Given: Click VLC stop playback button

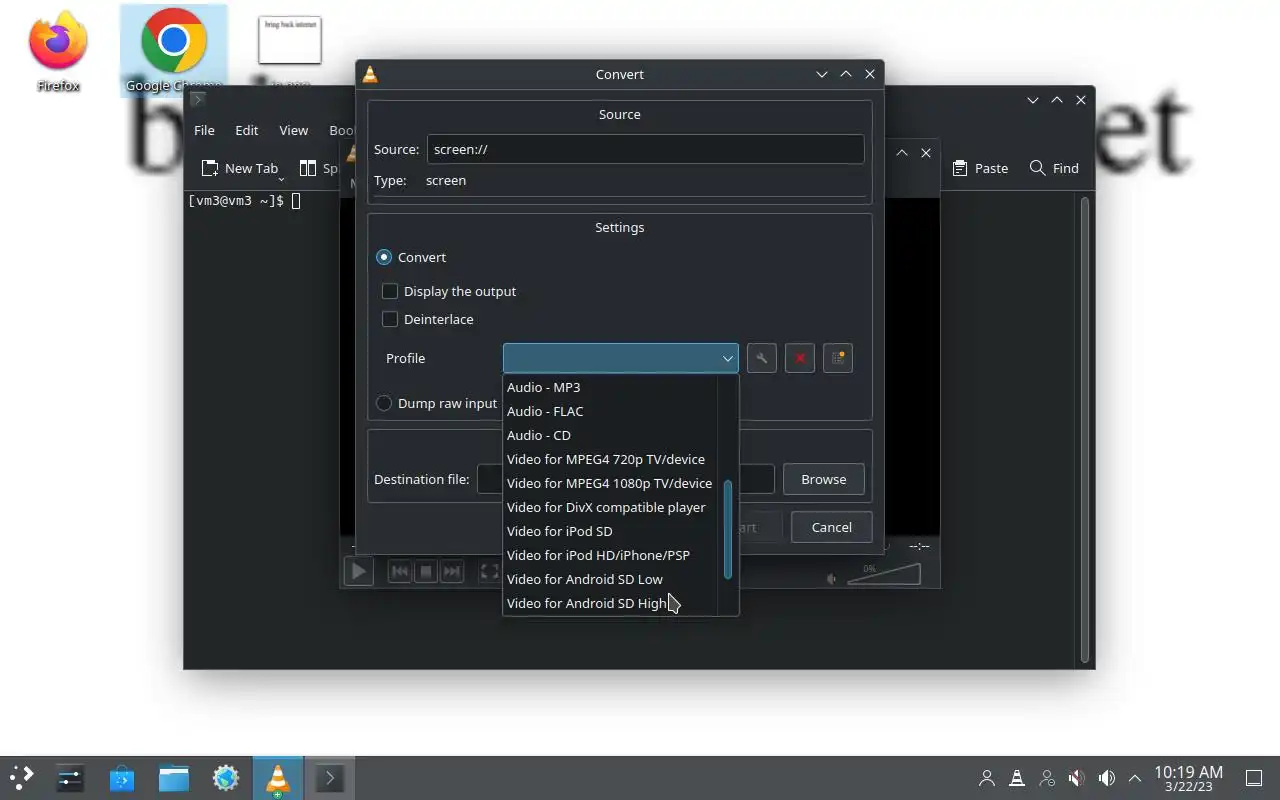Looking at the screenshot, I should coord(425,571).
